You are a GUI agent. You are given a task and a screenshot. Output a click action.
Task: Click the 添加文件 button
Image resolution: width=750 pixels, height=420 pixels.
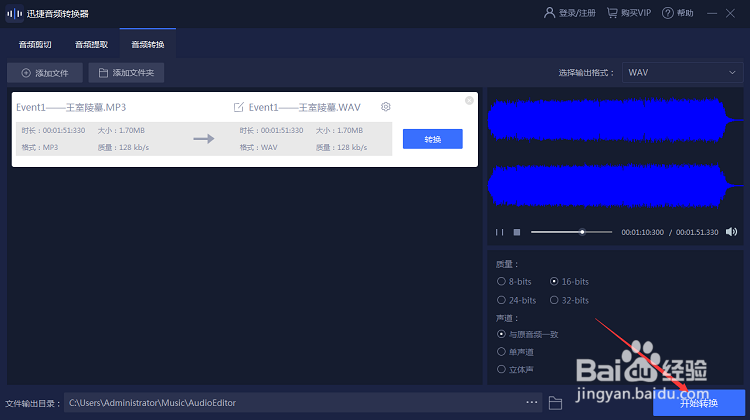45,73
